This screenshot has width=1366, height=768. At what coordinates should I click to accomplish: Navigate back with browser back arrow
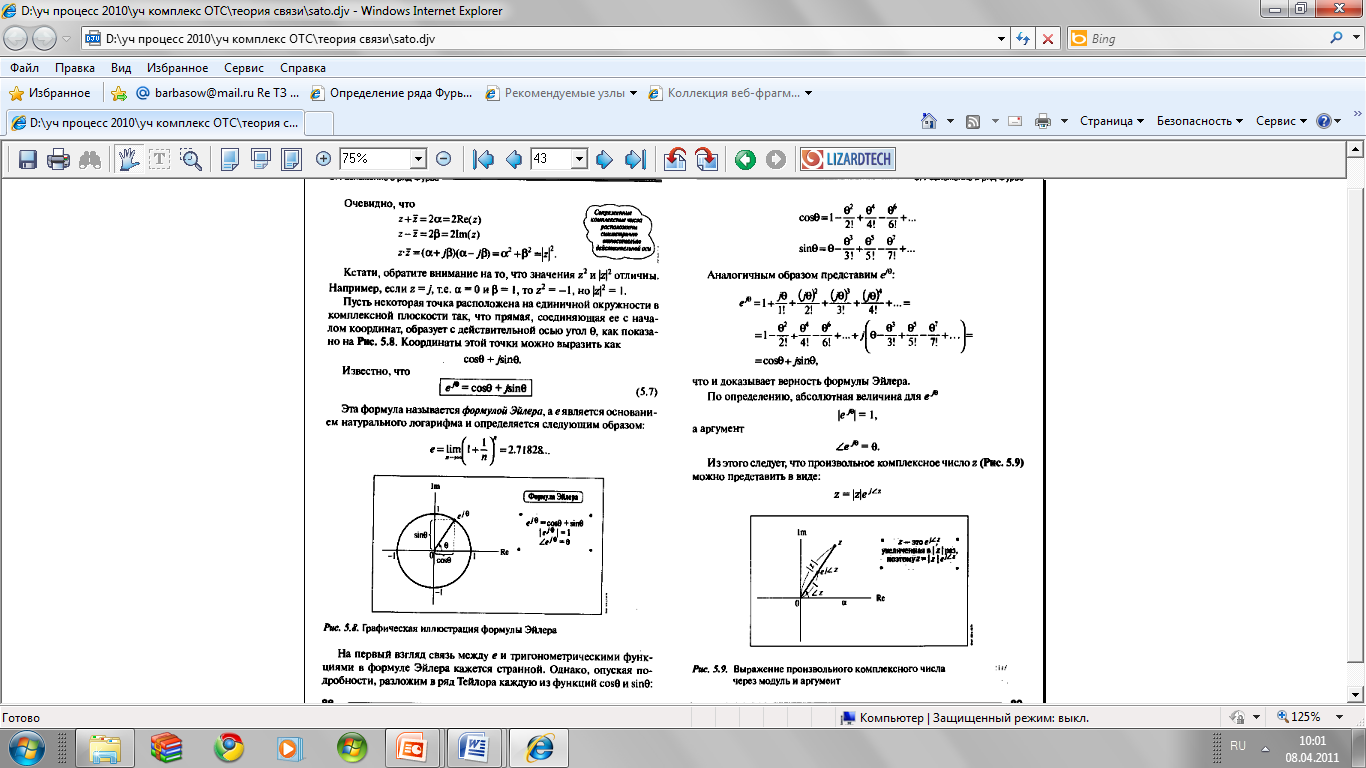point(17,39)
